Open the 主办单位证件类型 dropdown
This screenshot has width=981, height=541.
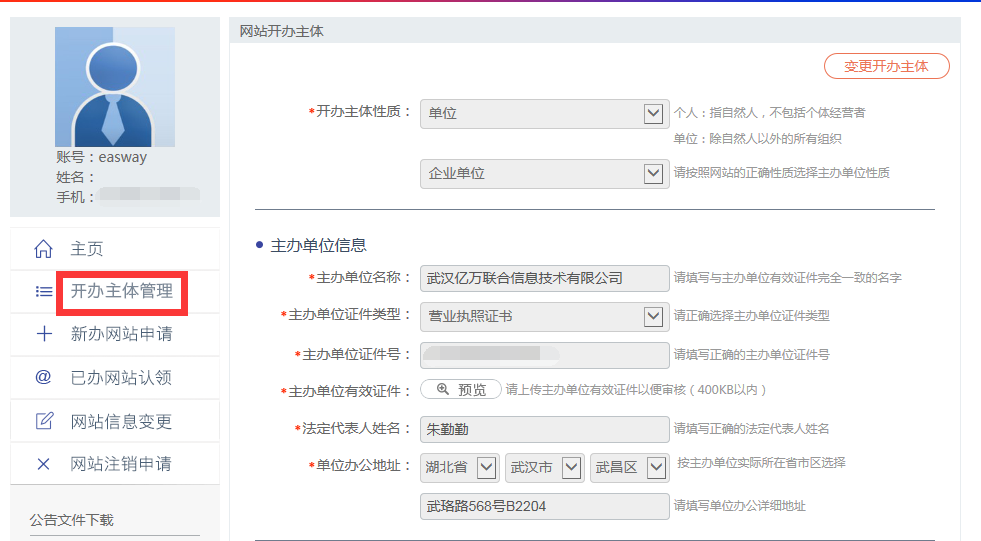[x=543, y=317]
